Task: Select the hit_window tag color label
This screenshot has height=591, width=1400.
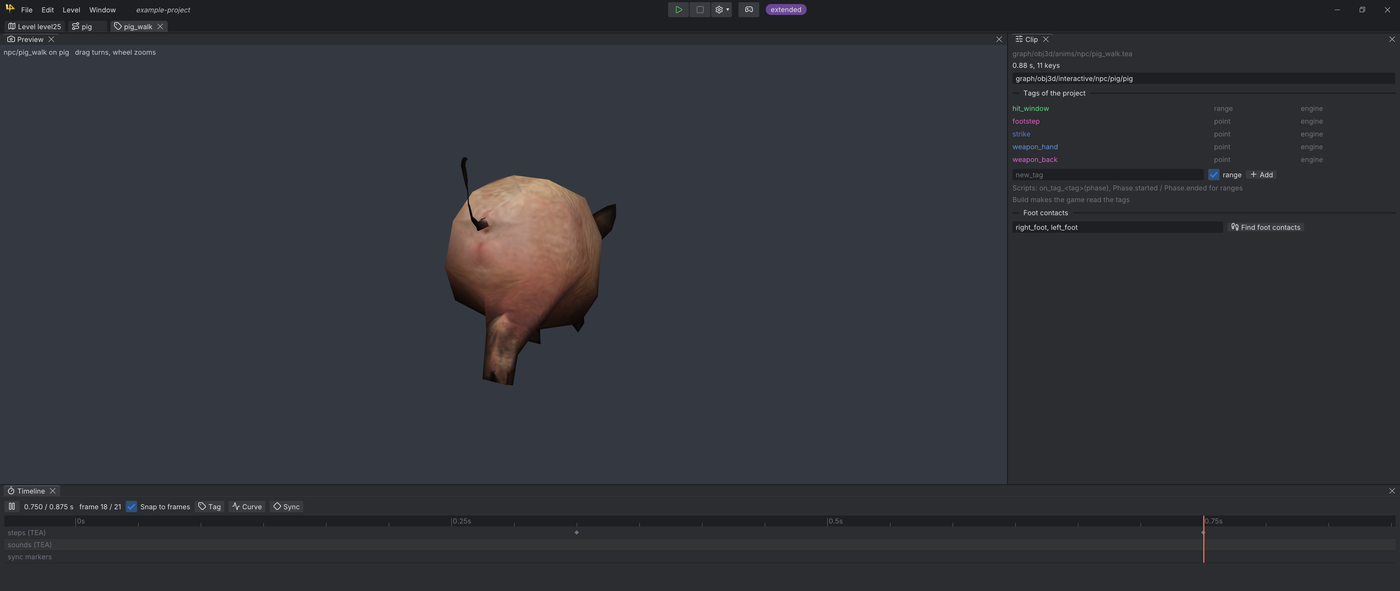Action: click(x=1030, y=108)
